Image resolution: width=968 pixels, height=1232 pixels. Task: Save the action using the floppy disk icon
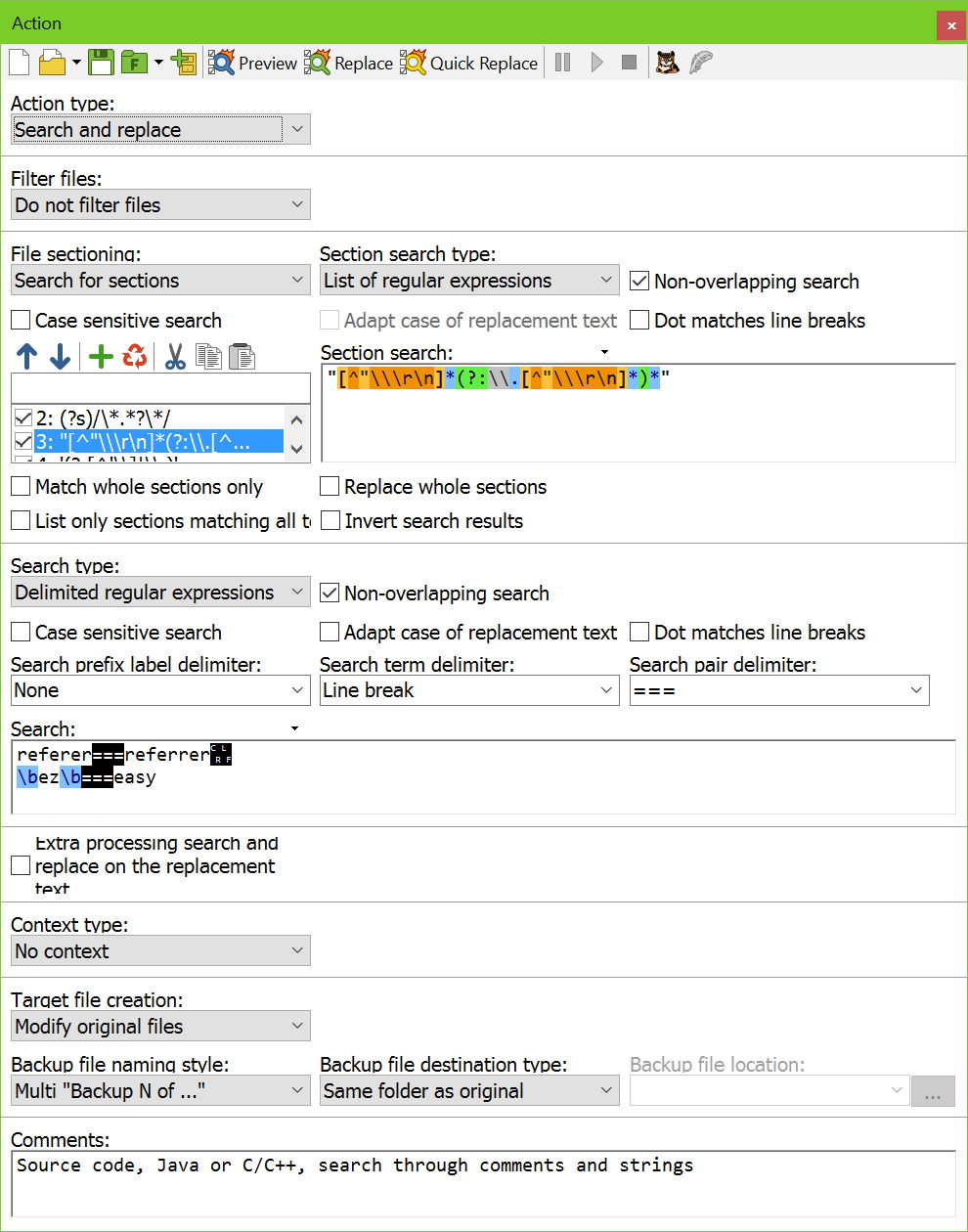click(102, 62)
